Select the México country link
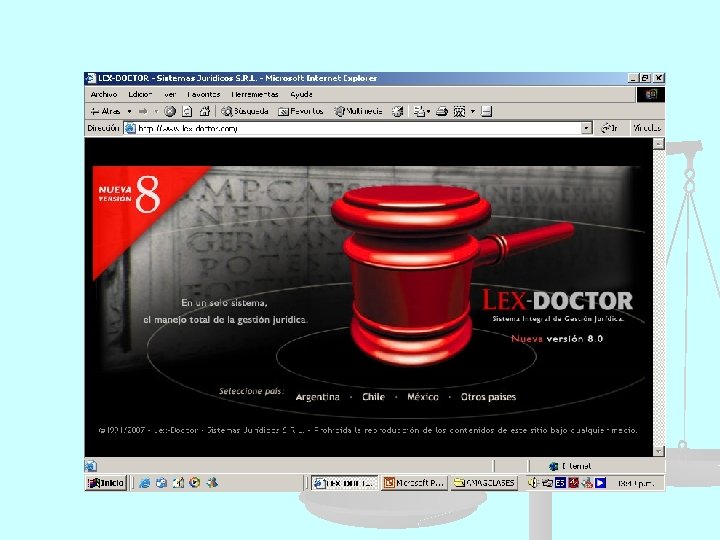Screen dimensions: 720x540 tap(422, 397)
